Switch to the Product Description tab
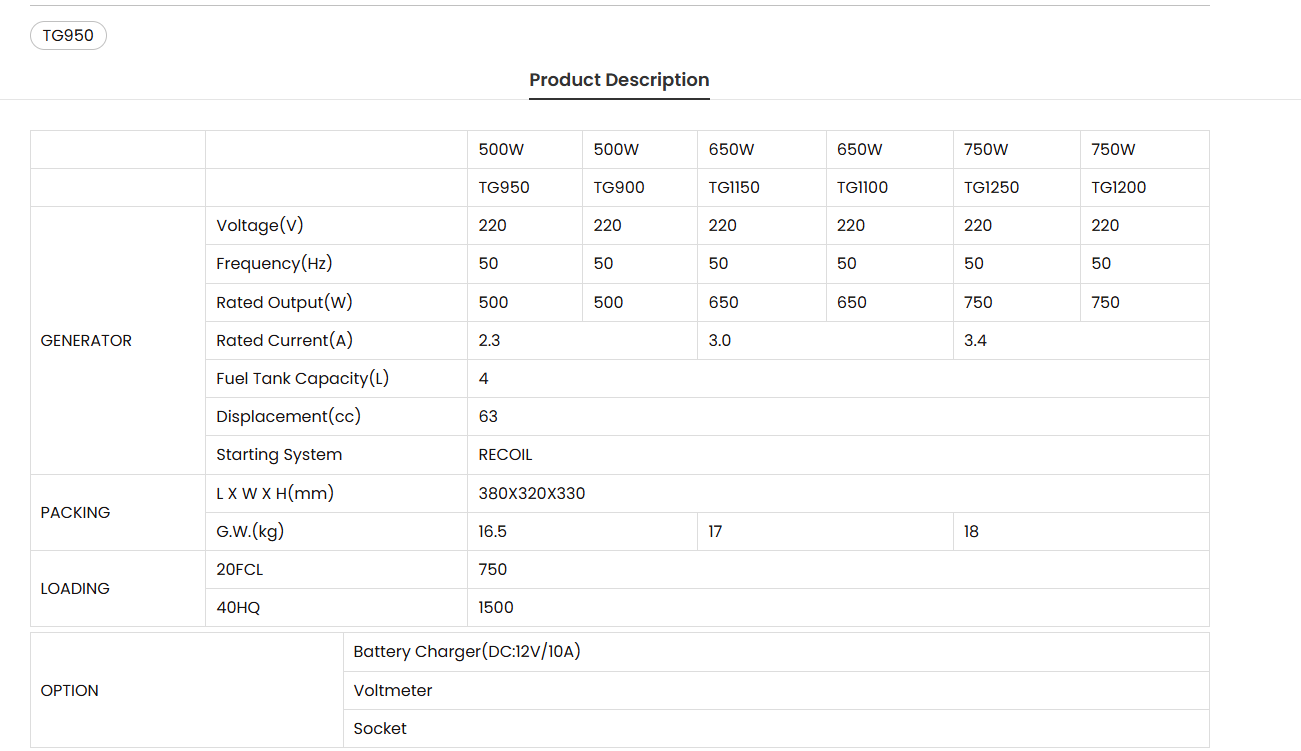 point(619,80)
